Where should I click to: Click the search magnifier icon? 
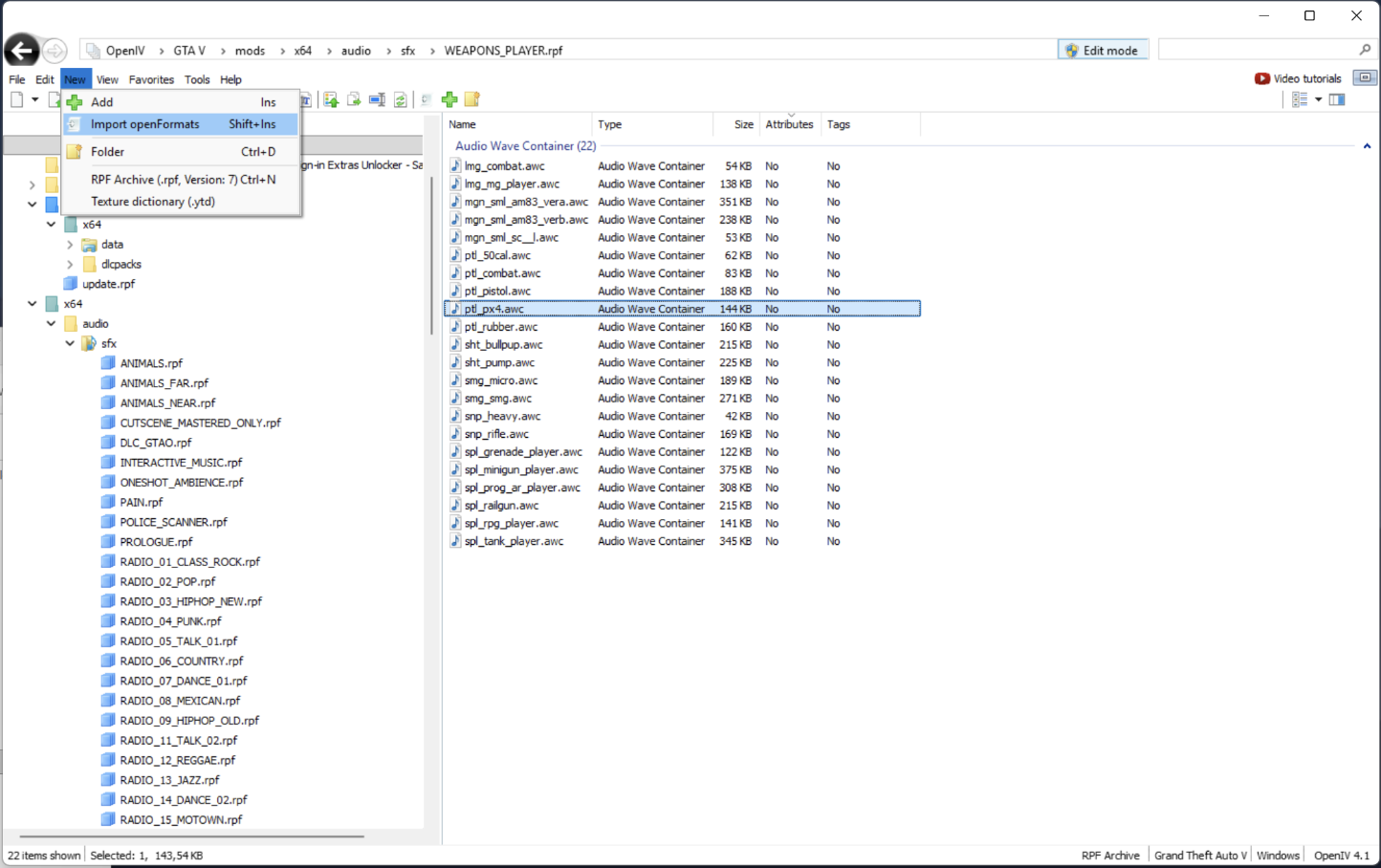(1365, 50)
